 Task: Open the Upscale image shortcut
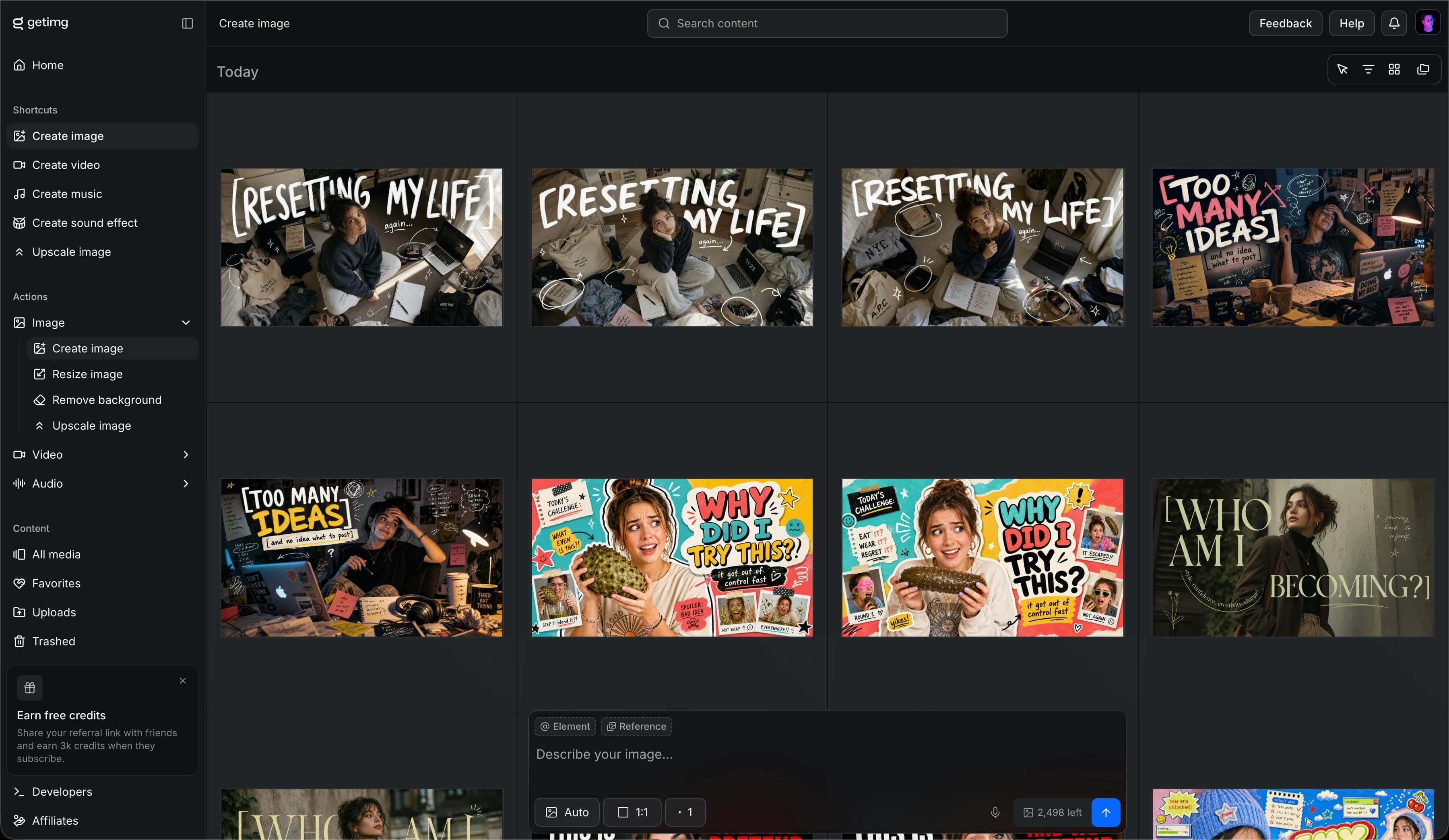click(x=103, y=252)
